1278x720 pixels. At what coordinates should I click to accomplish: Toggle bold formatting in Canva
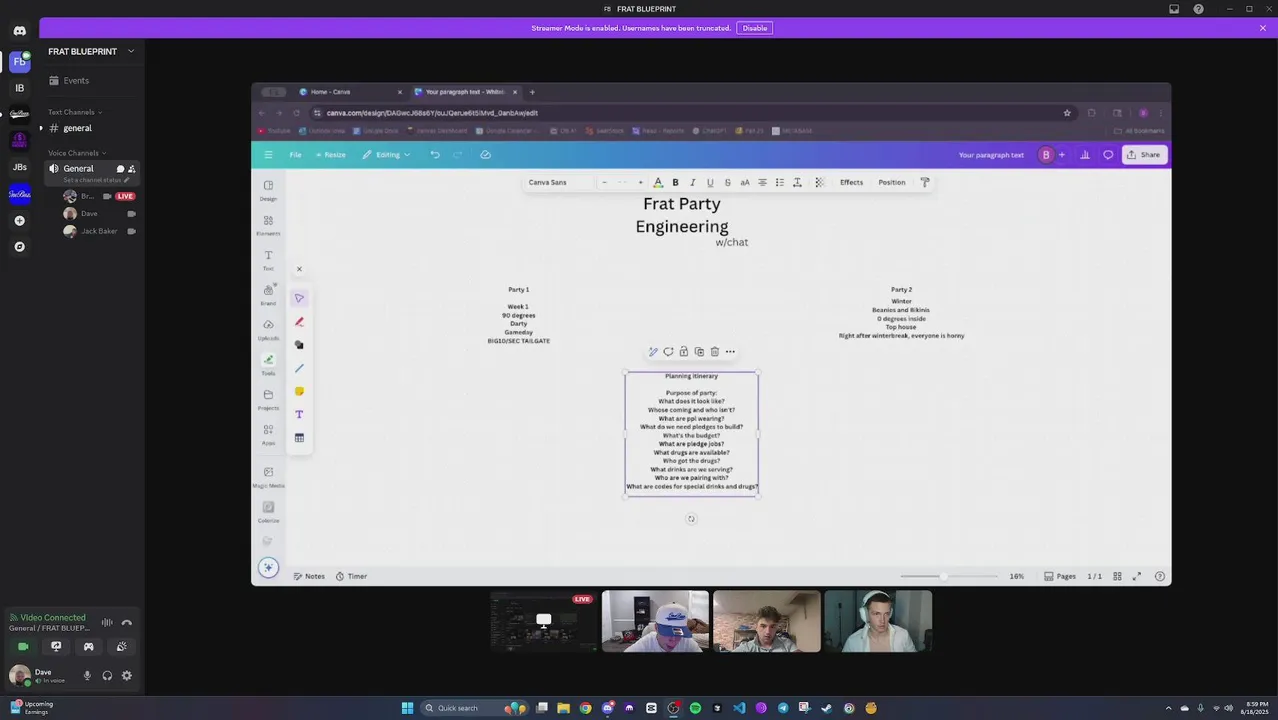pos(675,183)
